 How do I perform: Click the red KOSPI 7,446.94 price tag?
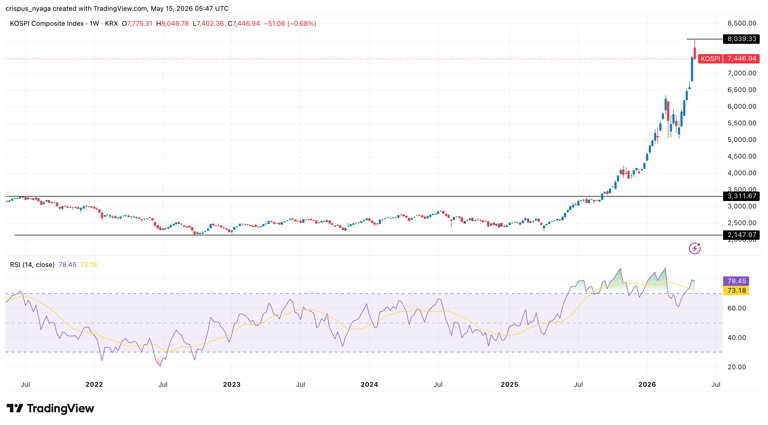coord(729,59)
